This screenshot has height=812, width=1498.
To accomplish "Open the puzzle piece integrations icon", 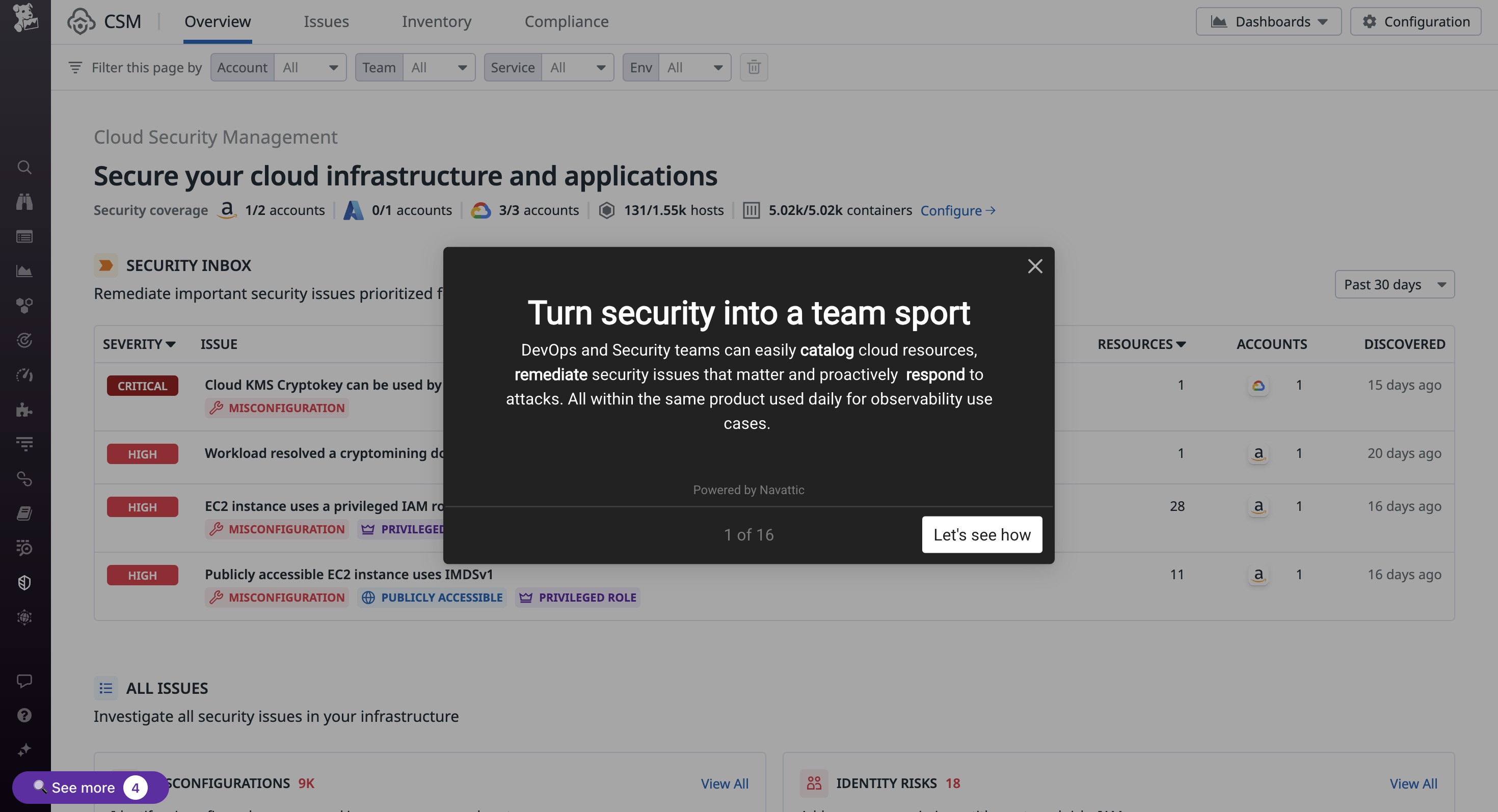I will pos(24,410).
